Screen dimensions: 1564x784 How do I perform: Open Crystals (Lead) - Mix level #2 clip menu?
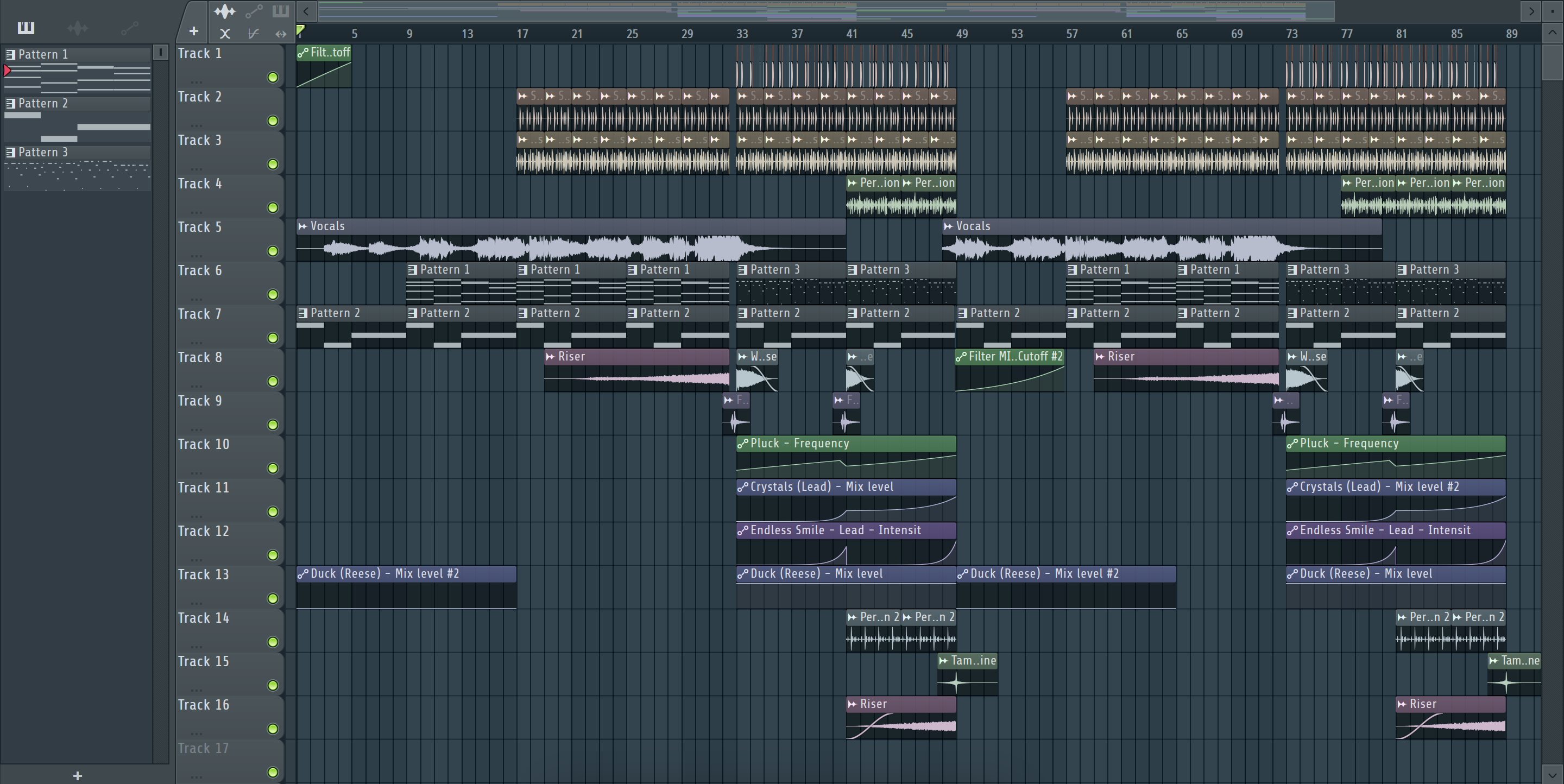(1292, 487)
